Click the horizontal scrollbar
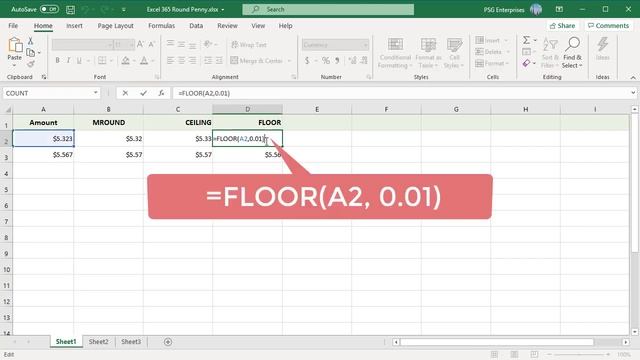 (496, 342)
